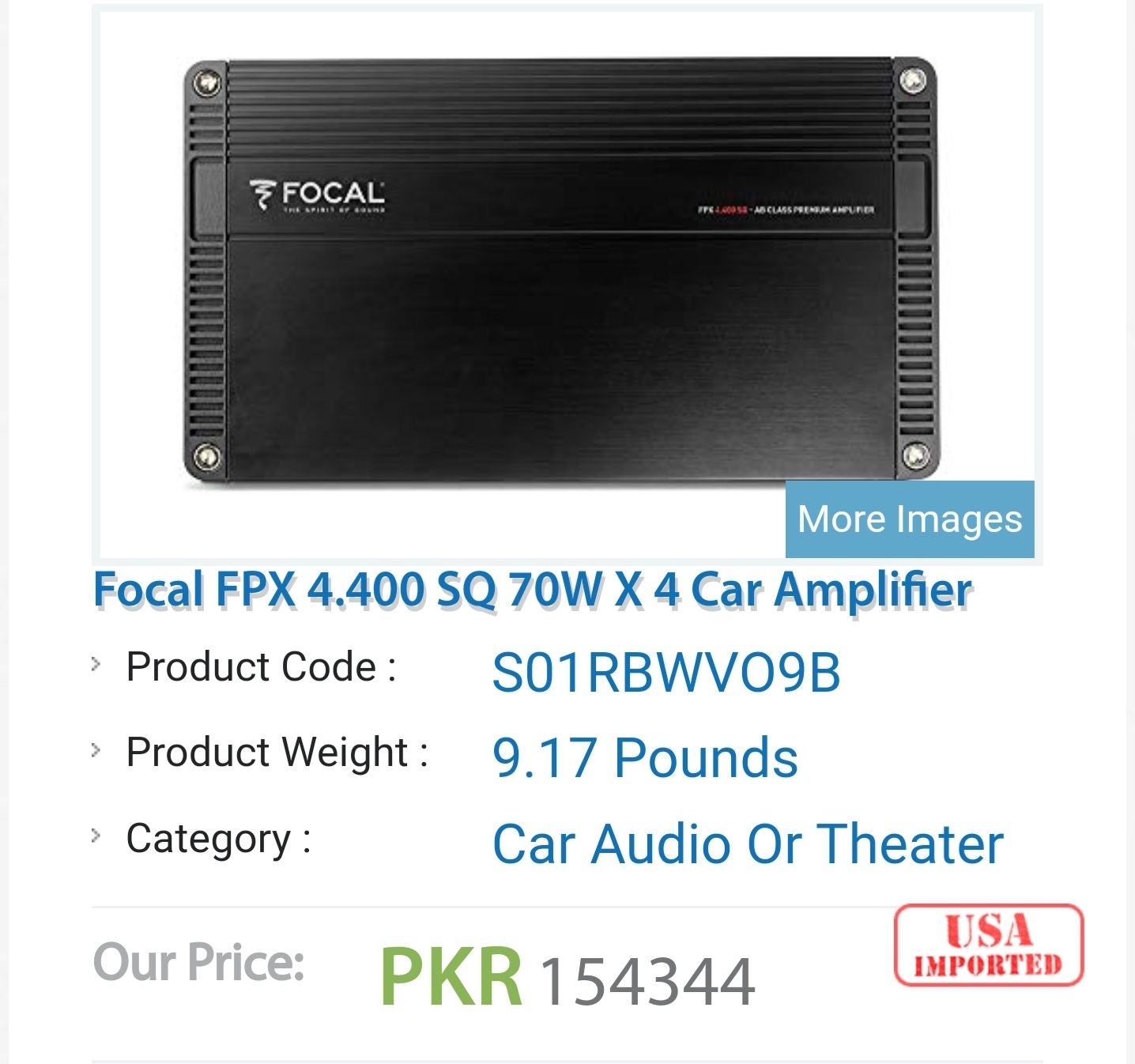Click the word IMPORTED in the red stamp
This screenshot has width=1135, height=1064.
coord(988,965)
